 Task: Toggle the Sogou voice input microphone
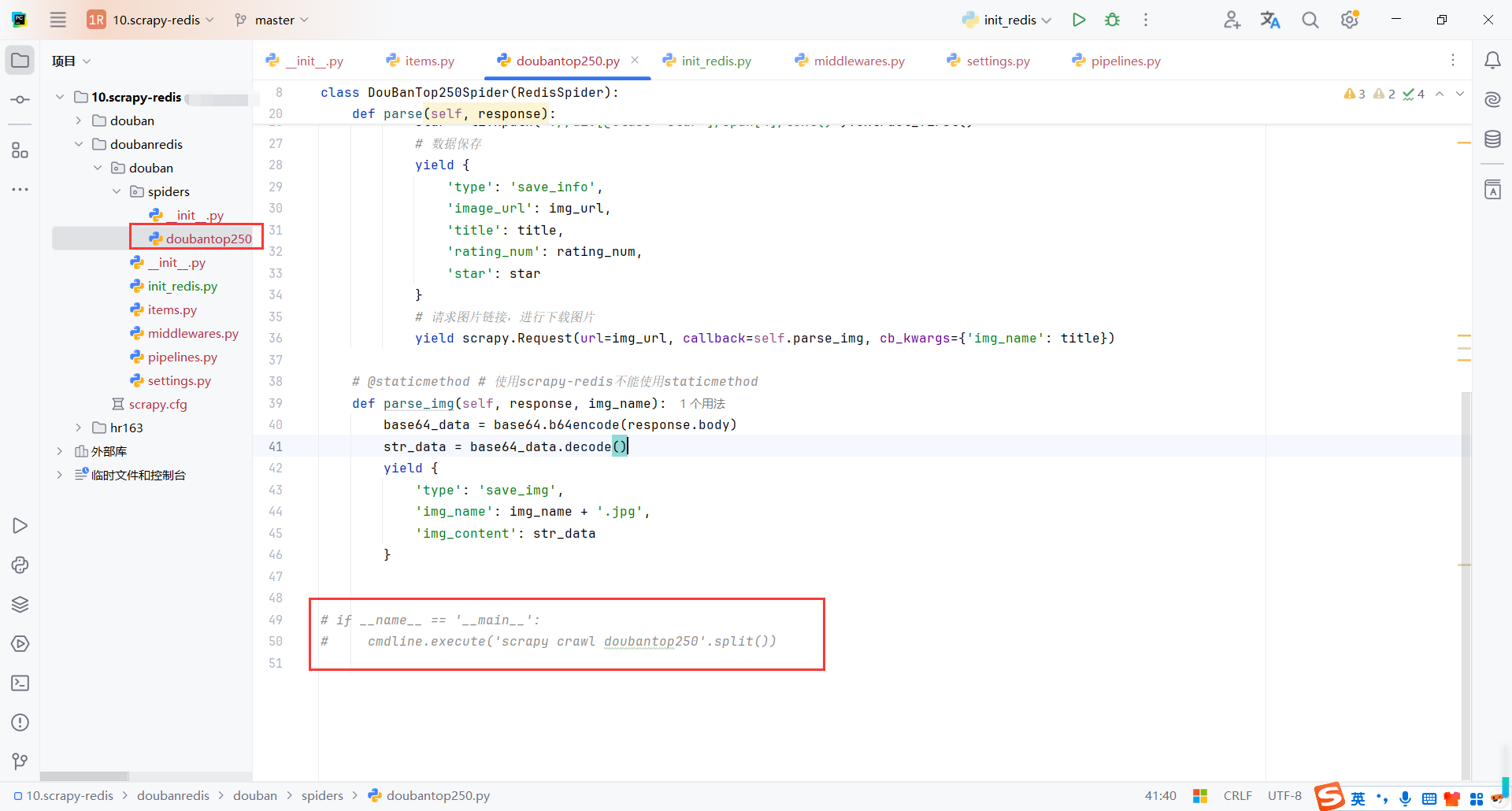[1406, 798]
